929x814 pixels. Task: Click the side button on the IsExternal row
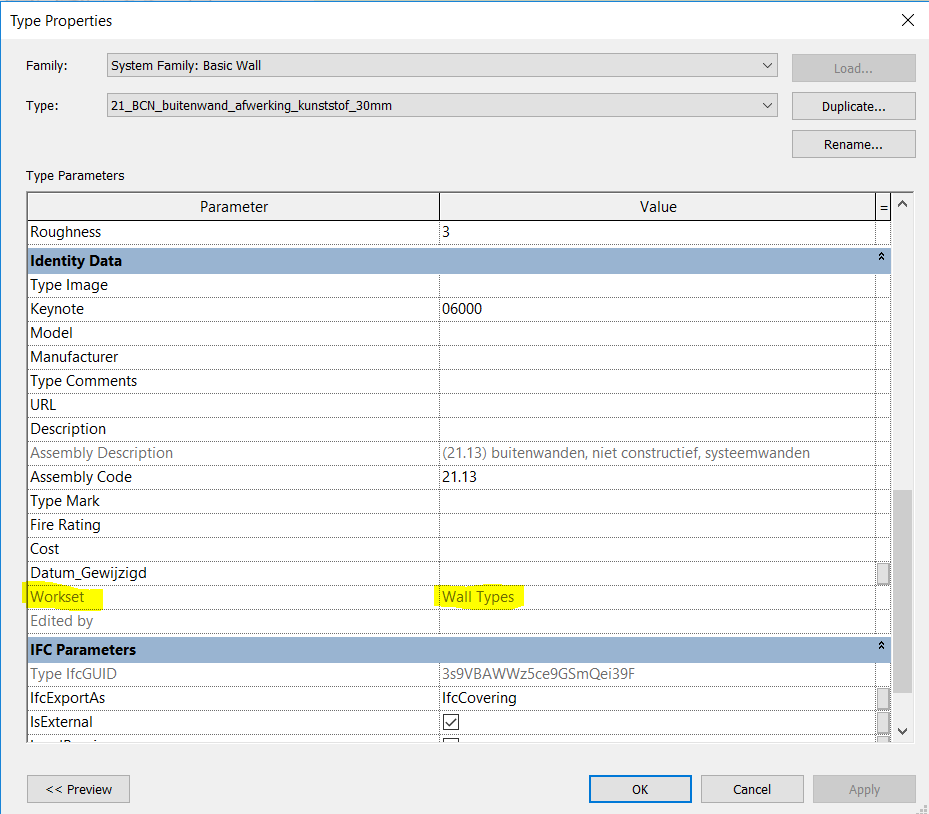tap(881, 721)
